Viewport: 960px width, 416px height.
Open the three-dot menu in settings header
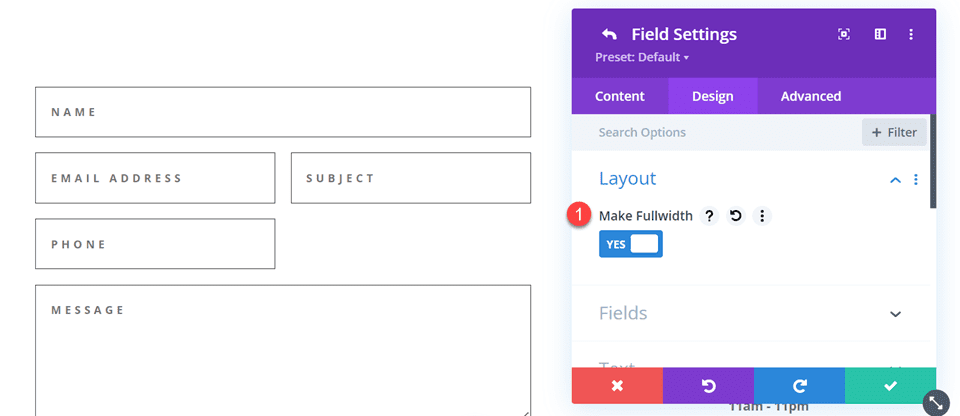click(x=911, y=34)
